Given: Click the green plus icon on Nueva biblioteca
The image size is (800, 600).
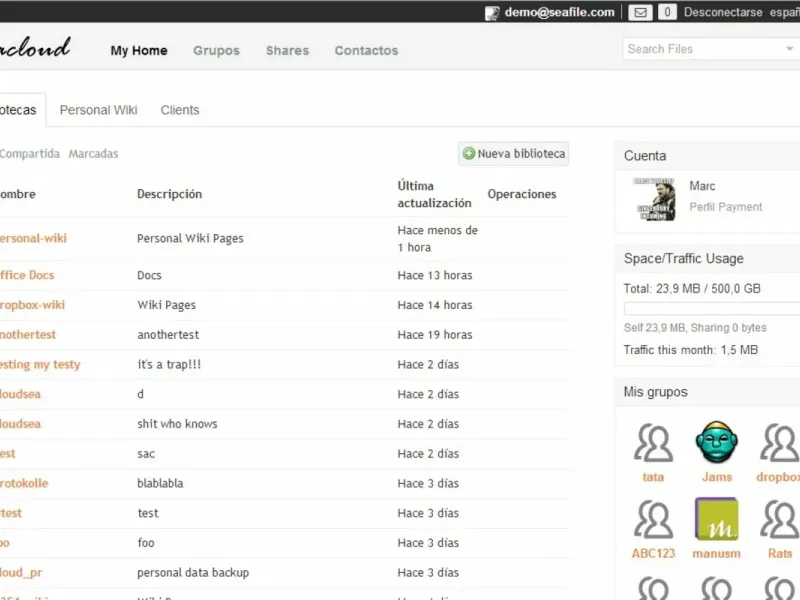Looking at the screenshot, I should click(468, 154).
